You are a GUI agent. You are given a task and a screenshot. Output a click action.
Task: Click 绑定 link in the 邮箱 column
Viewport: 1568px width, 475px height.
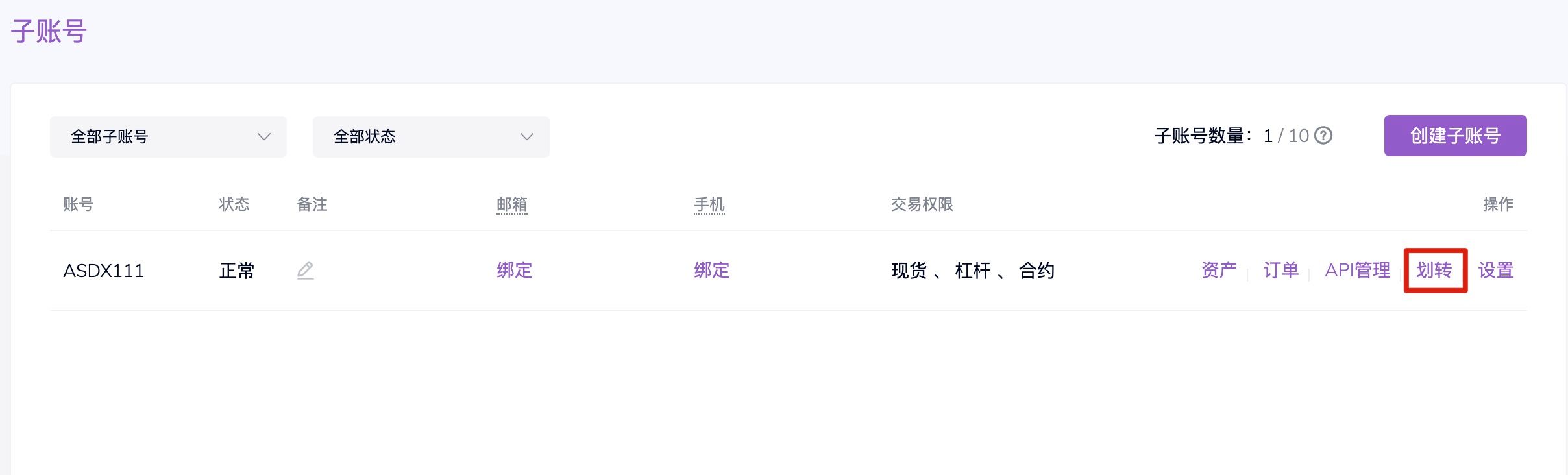(514, 270)
